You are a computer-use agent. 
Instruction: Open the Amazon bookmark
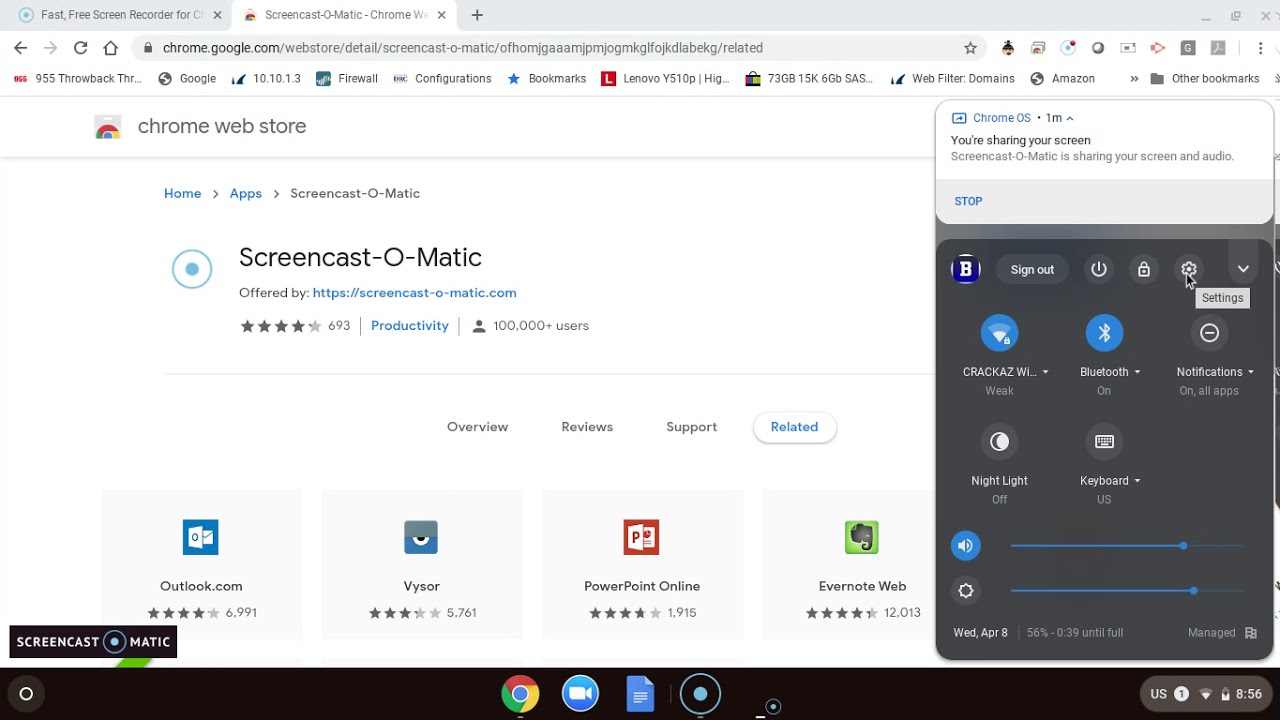[1062, 79]
